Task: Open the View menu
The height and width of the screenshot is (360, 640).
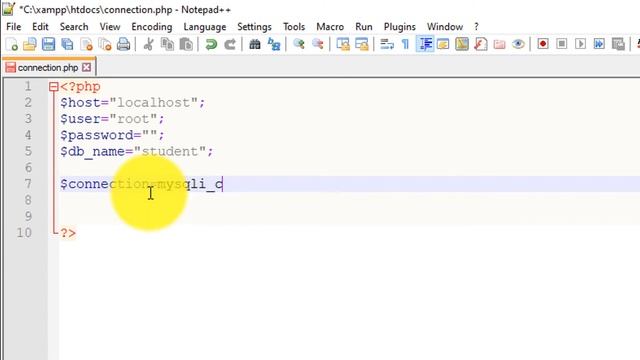Action: click(x=110, y=27)
